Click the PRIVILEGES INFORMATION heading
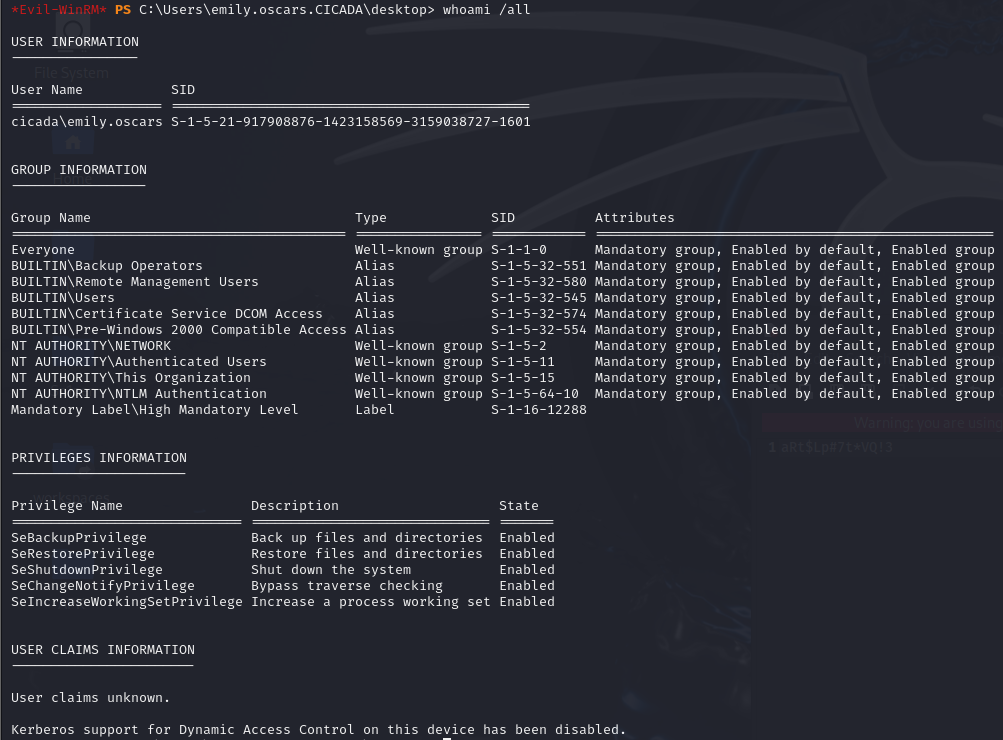Viewport: 1003px width, 740px height. tap(99, 458)
